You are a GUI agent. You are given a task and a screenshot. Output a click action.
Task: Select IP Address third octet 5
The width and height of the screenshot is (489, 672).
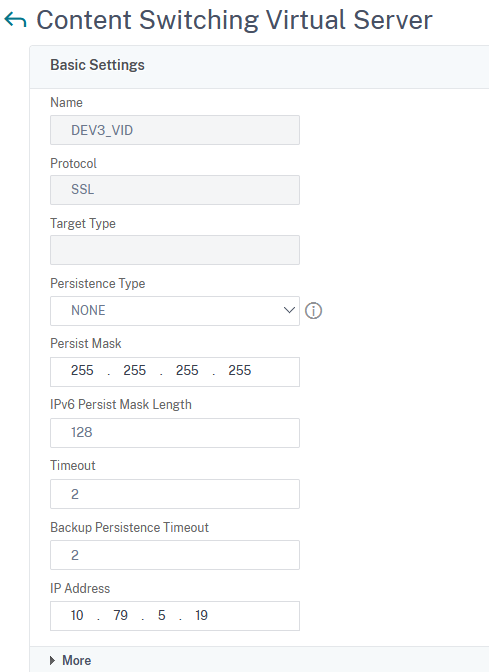162,616
